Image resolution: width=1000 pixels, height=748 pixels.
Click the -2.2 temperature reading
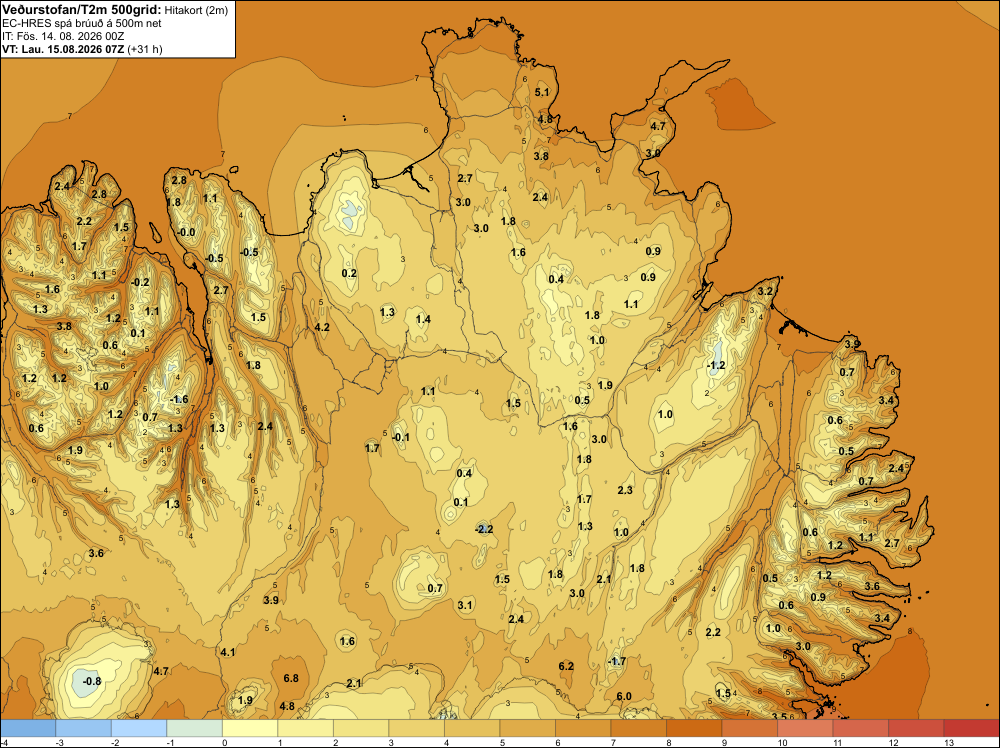click(484, 529)
